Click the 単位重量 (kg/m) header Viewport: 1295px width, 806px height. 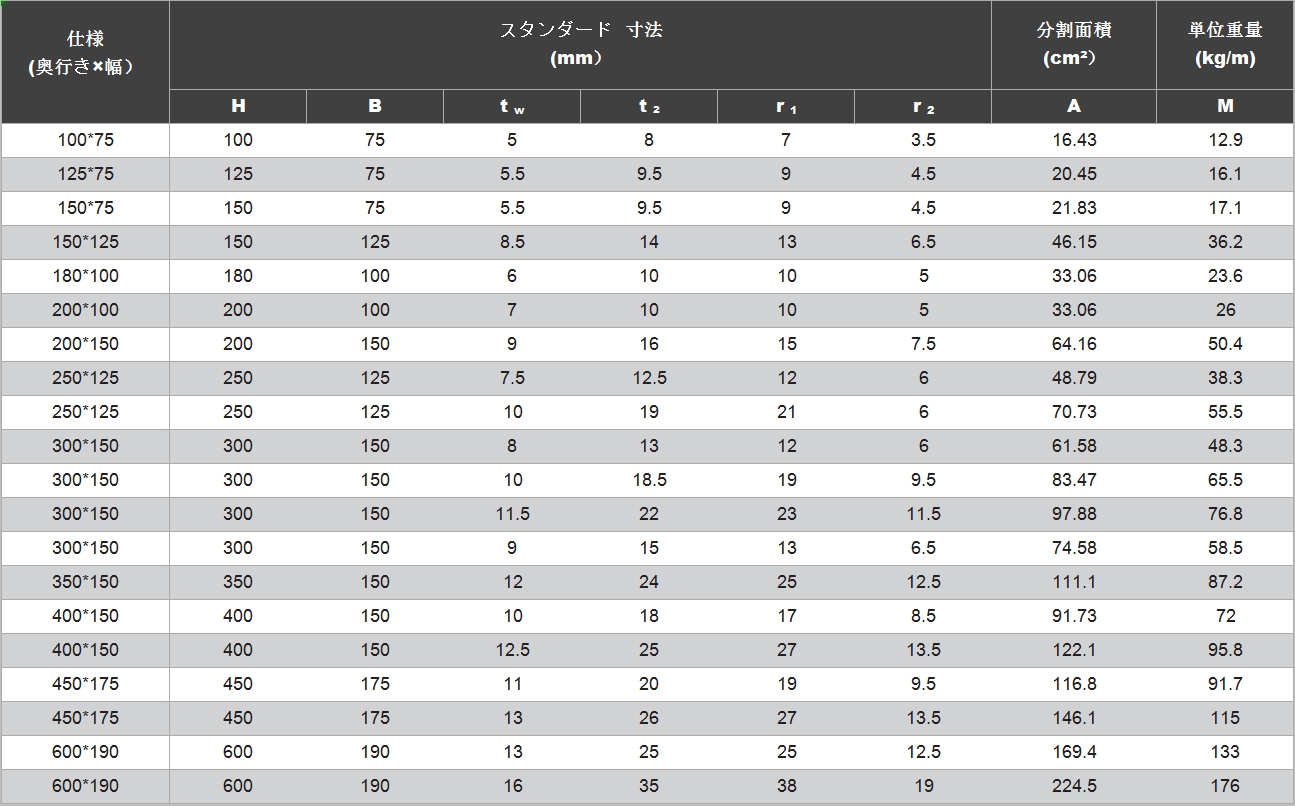point(1225,45)
